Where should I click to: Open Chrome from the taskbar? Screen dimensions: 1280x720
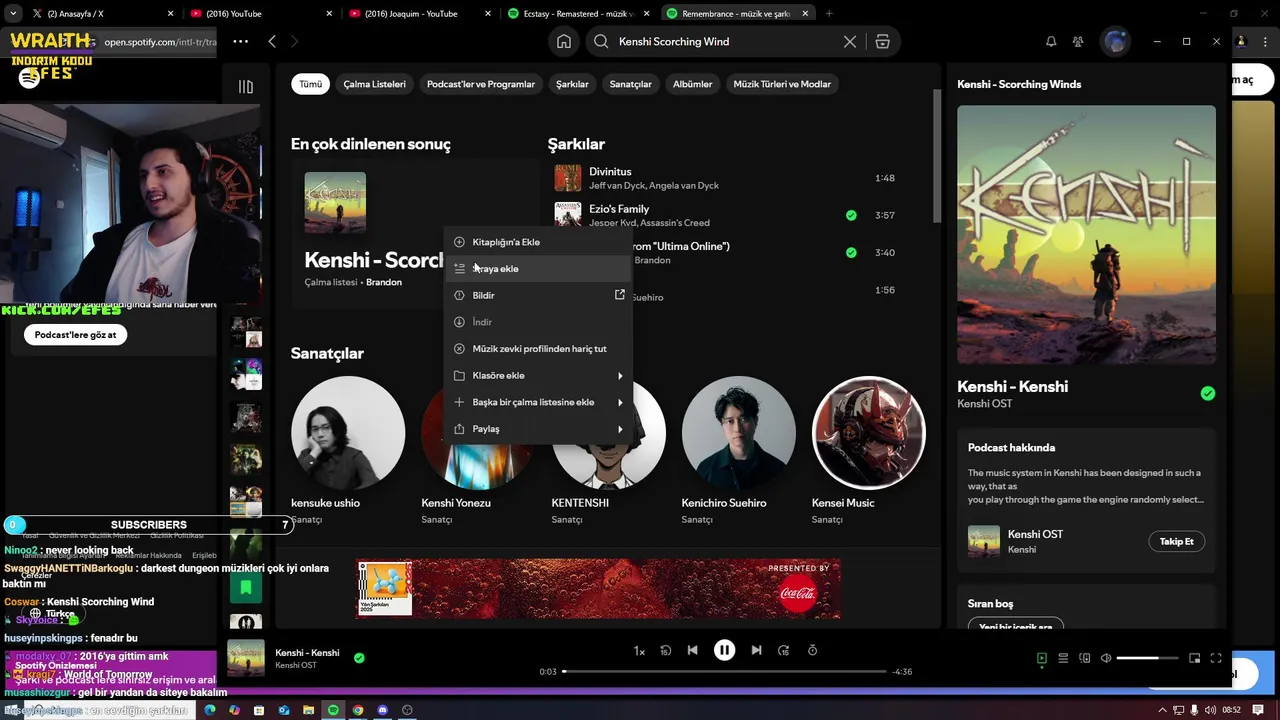click(357, 710)
